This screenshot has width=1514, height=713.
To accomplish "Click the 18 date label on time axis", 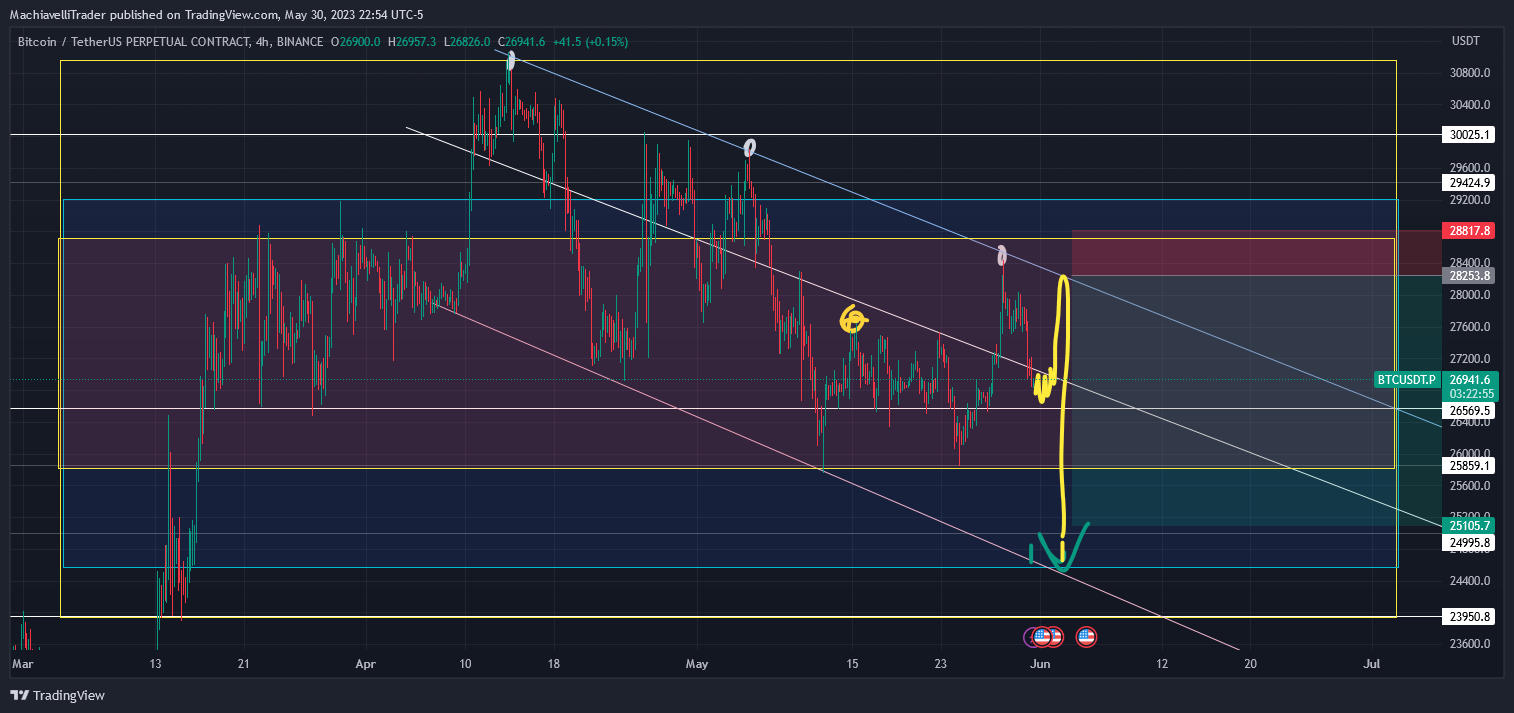I will 553,663.
